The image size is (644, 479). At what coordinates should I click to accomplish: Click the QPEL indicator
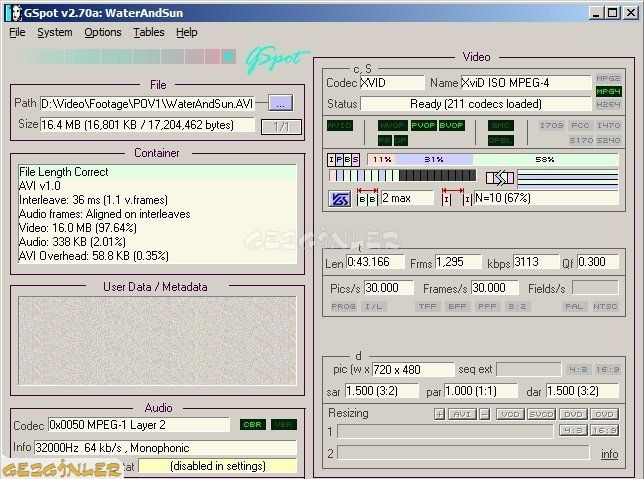tap(500, 140)
